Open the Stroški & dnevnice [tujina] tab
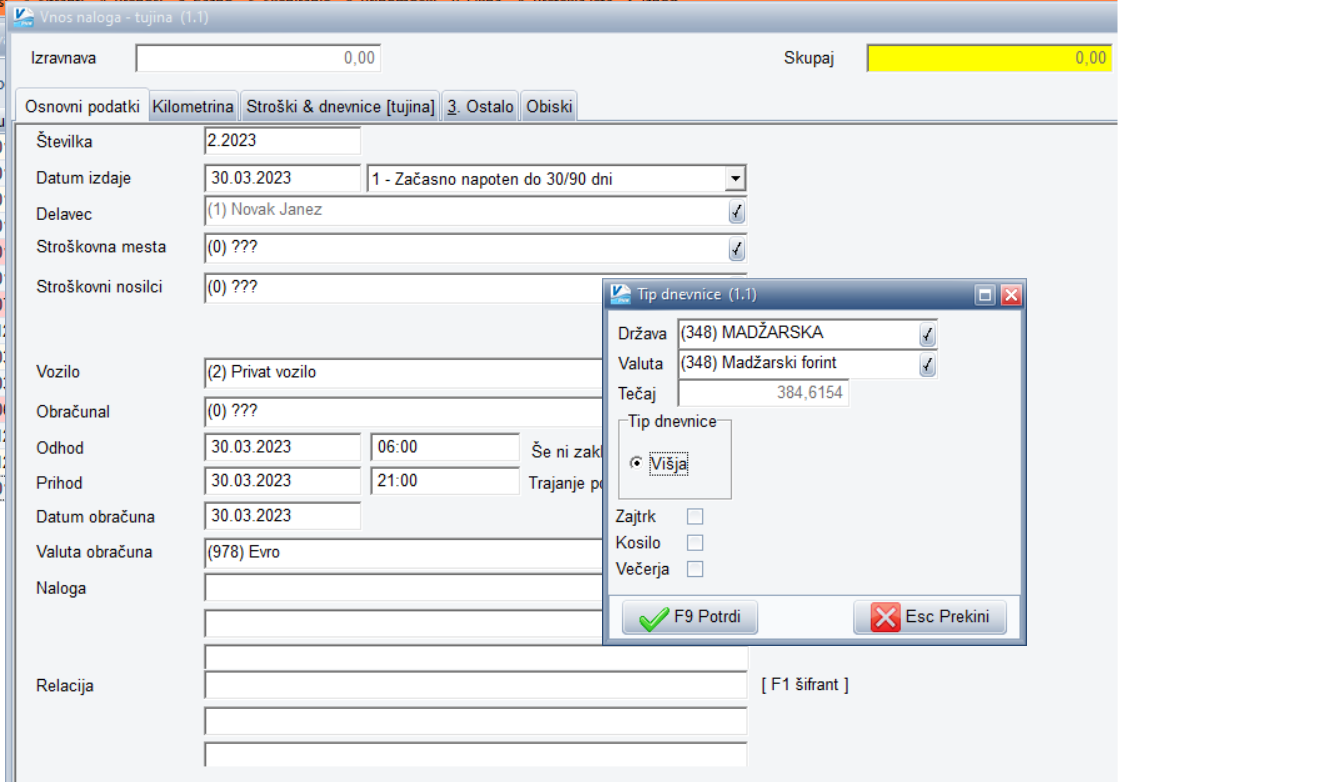Screen dimensions: 1326x782 click(x=341, y=107)
